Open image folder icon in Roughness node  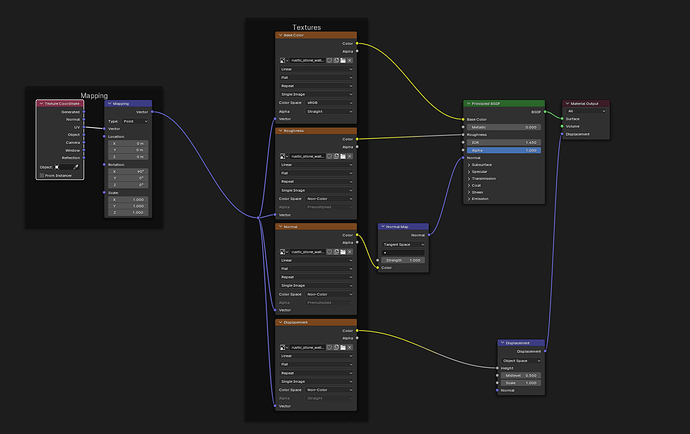point(343,156)
